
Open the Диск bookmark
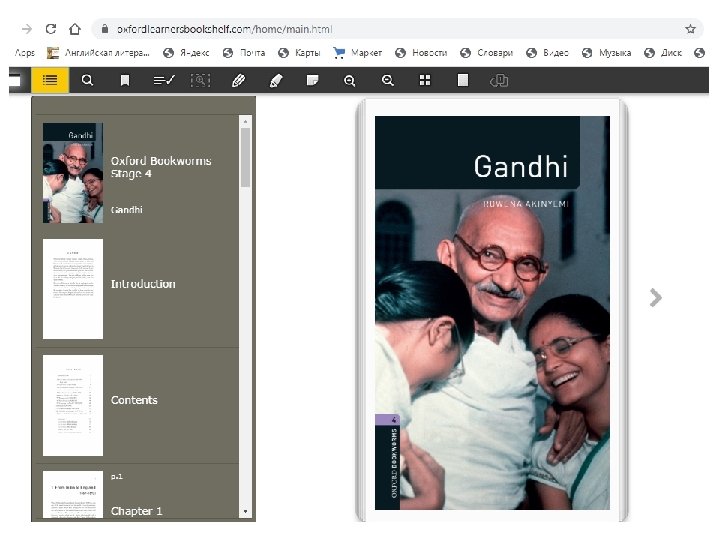[x=663, y=53]
